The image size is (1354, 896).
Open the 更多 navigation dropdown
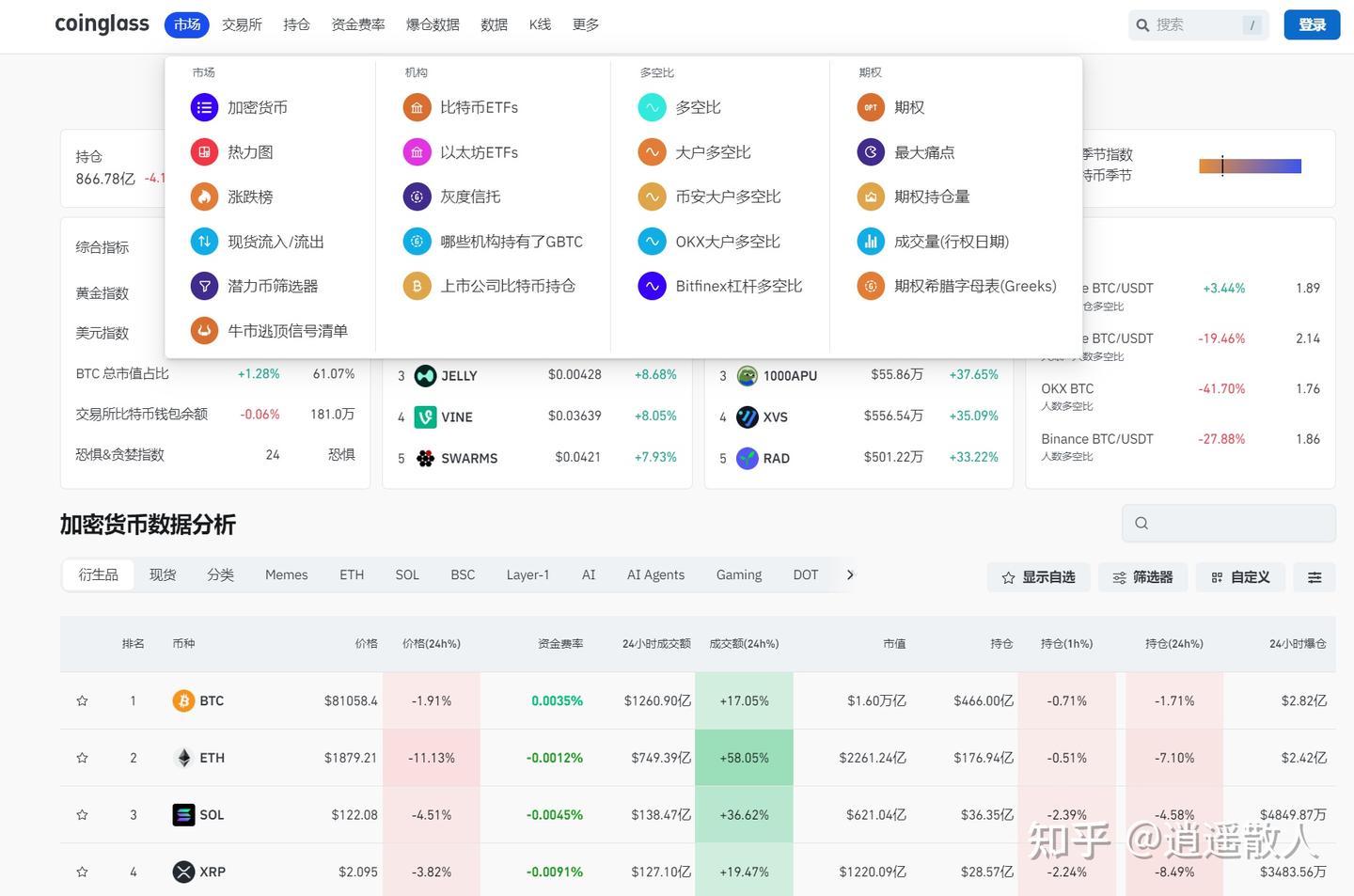585,24
